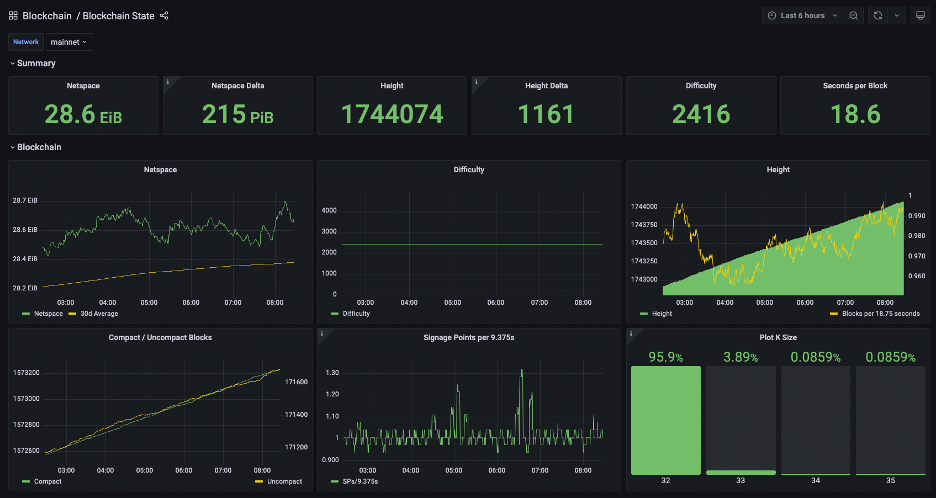This screenshot has height=498, width=936.
Task: Open the mainnet network dropdown
Action: pyautogui.click(x=69, y=42)
